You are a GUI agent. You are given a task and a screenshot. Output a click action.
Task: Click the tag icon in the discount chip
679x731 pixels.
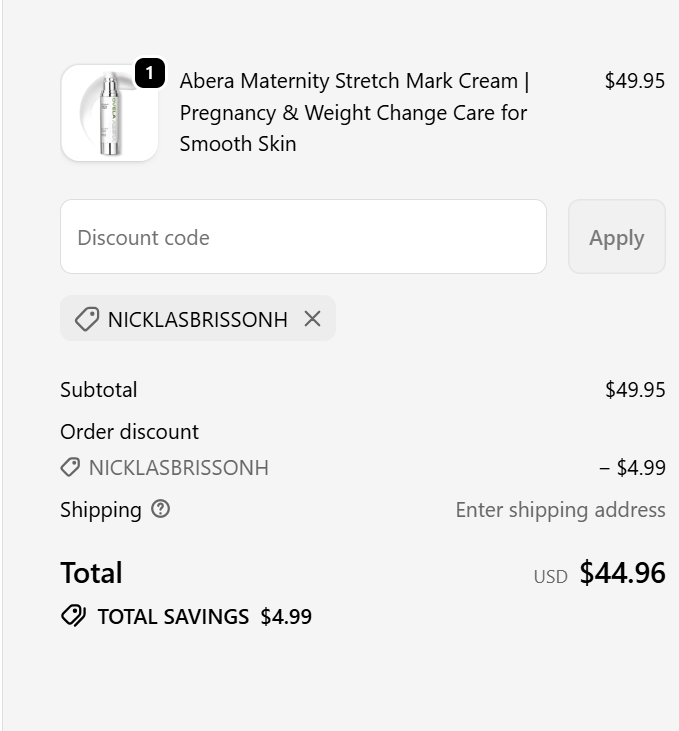[87, 319]
